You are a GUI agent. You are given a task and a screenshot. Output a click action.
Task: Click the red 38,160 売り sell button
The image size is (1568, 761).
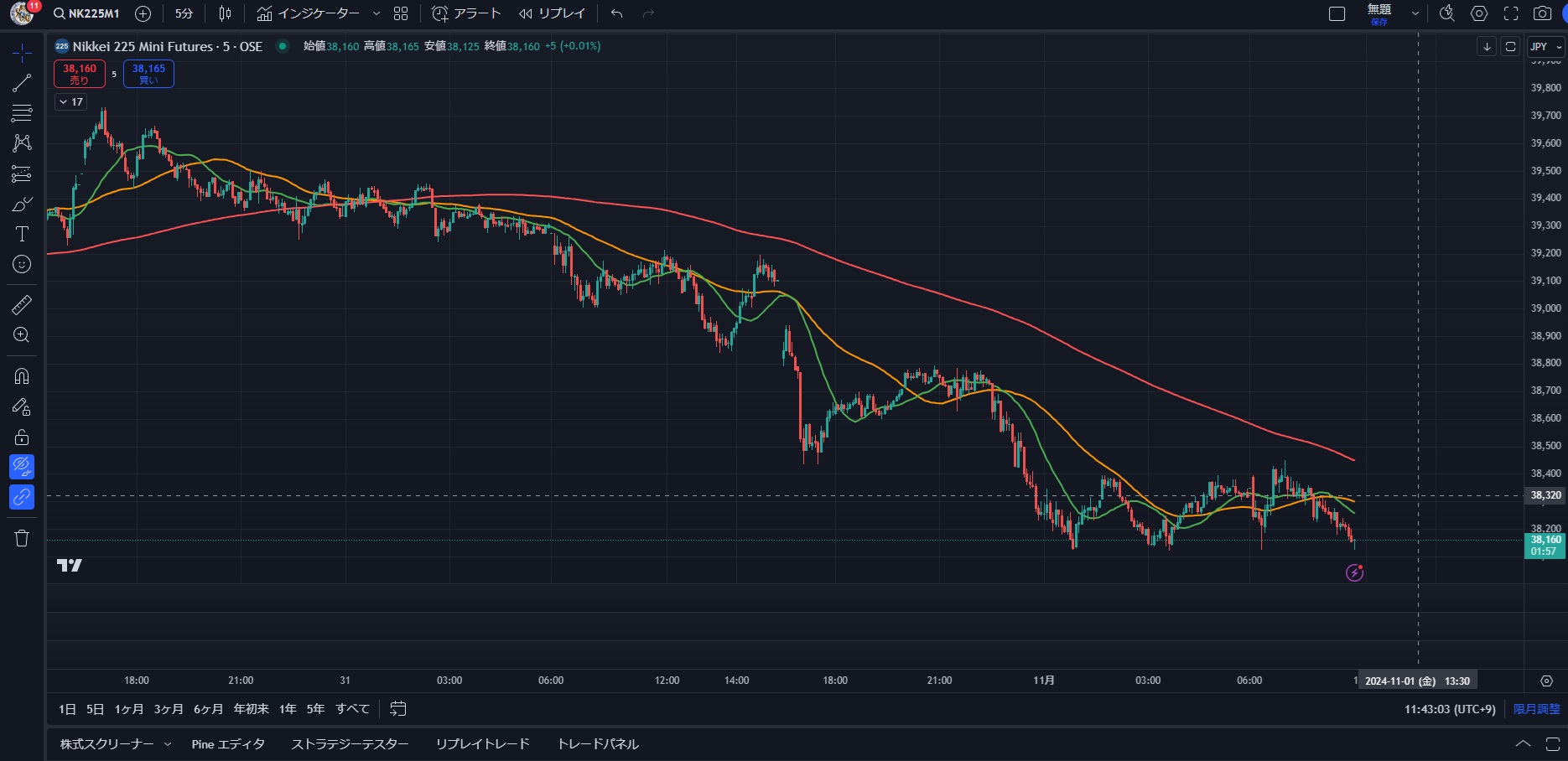click(80, 74)
